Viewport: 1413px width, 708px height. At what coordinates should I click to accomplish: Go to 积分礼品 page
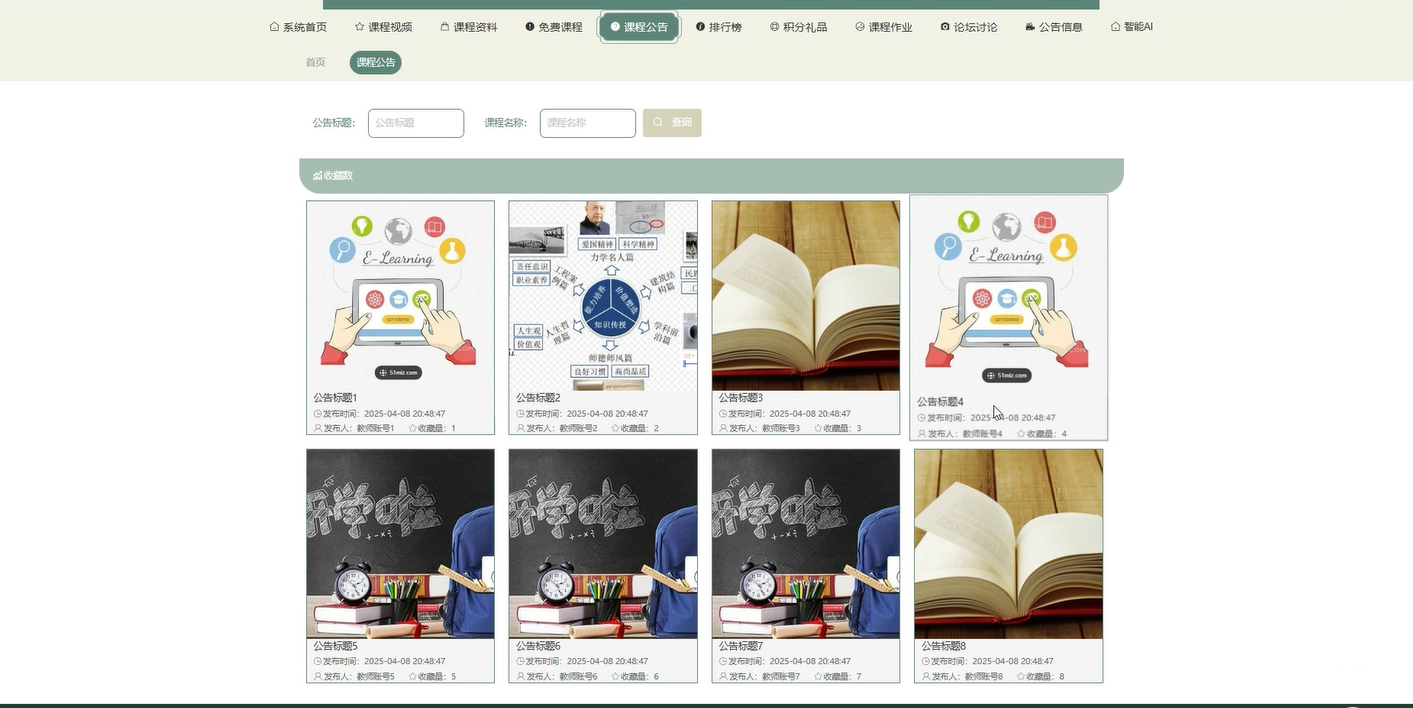point(798,27)
